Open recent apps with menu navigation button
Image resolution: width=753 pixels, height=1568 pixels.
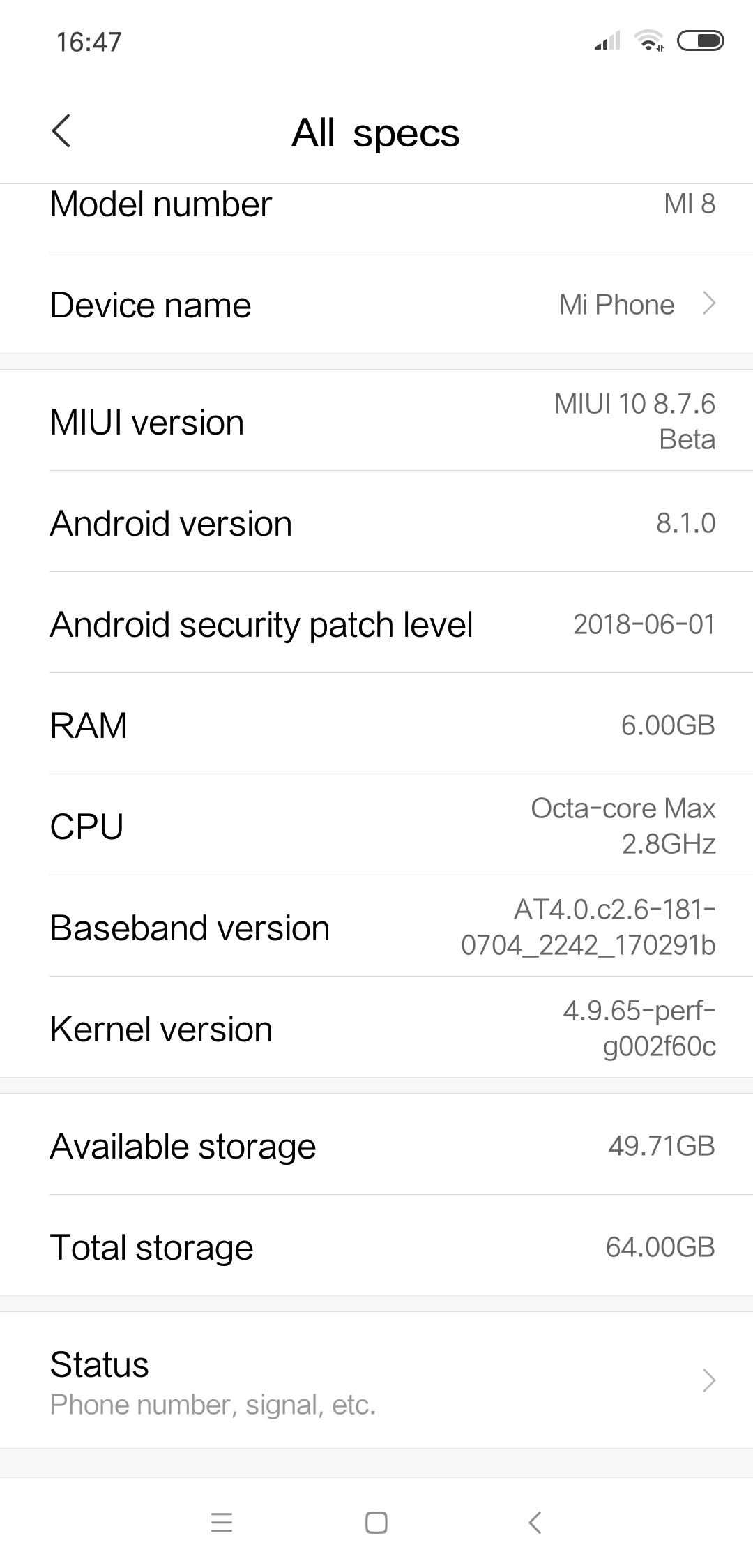coord(221,1522)
